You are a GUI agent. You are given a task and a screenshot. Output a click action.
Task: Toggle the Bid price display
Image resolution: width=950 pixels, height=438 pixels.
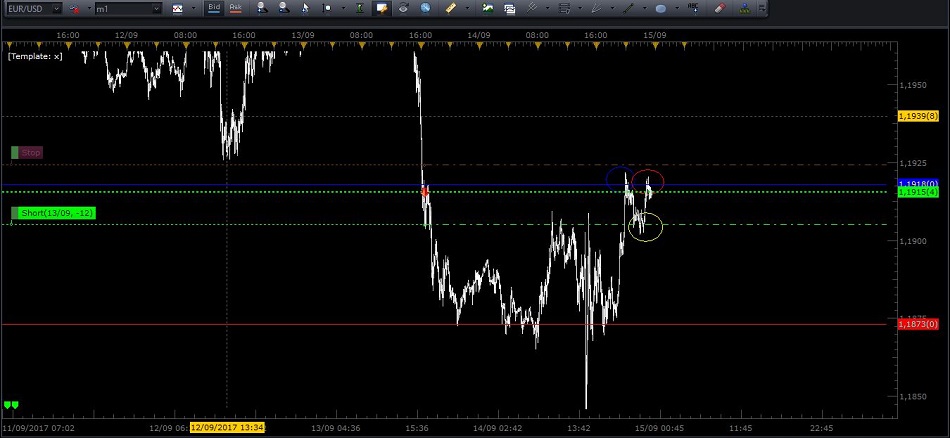pyautogui.click(x=214, y=8)
